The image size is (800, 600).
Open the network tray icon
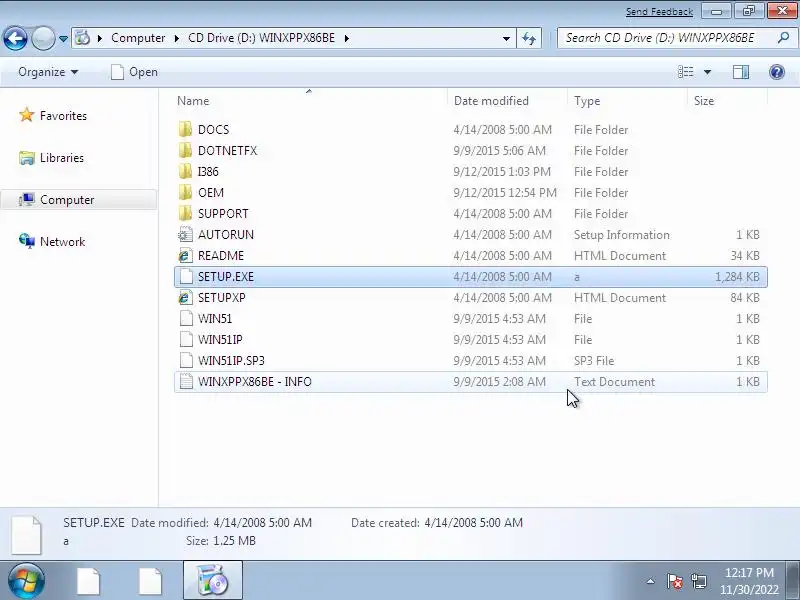tap(699, 581)
